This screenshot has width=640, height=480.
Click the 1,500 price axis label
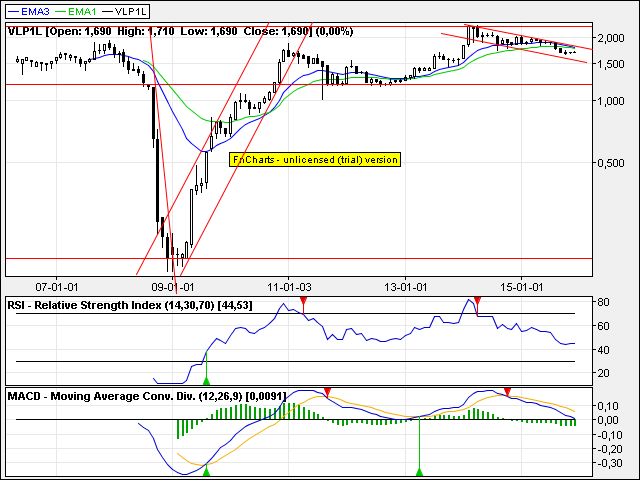point(611,64)
